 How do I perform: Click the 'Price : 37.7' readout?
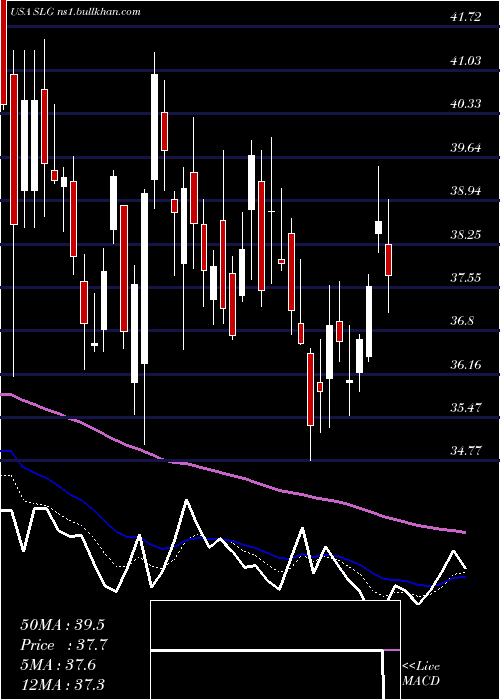coord(64,645)
